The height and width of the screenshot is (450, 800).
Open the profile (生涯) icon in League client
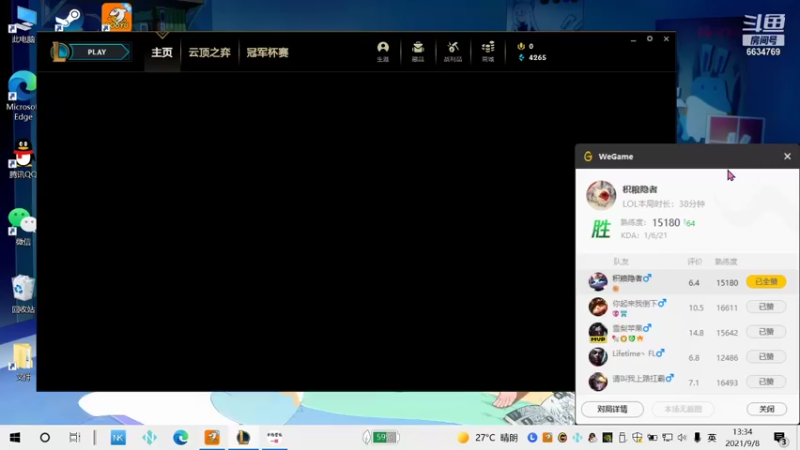pos(383,52)
